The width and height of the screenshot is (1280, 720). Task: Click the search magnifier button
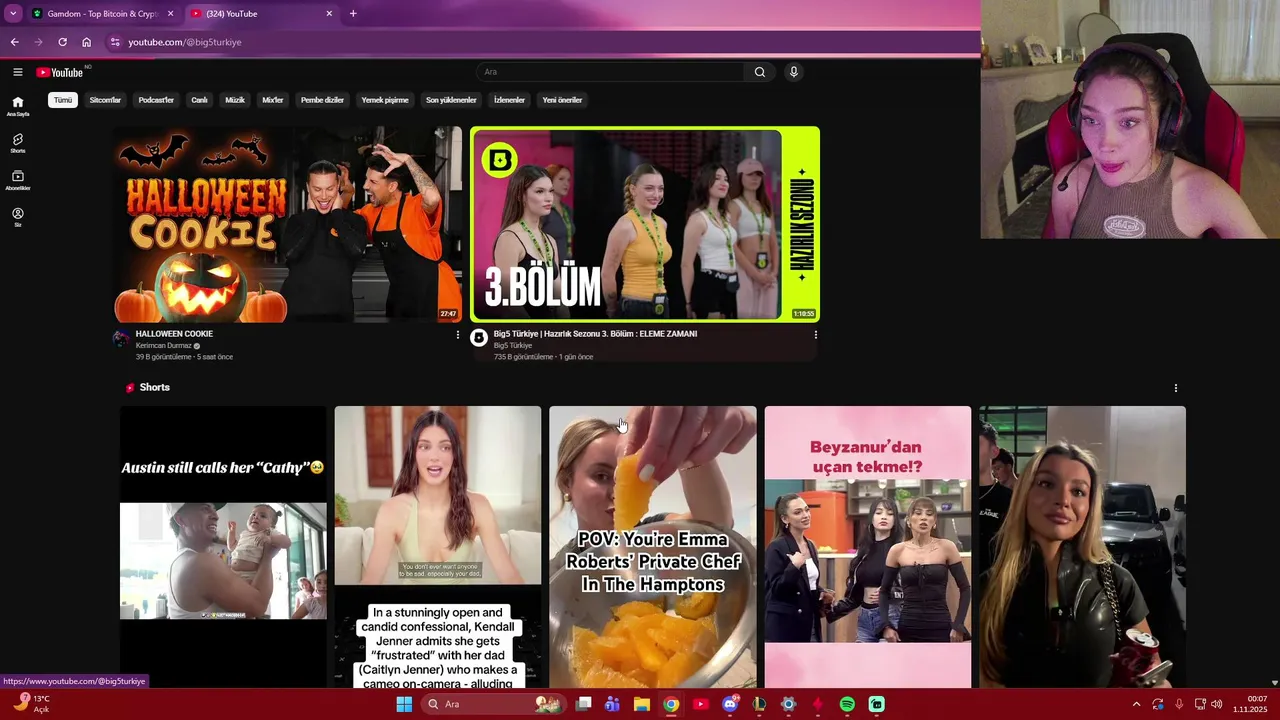coord(760,72)
